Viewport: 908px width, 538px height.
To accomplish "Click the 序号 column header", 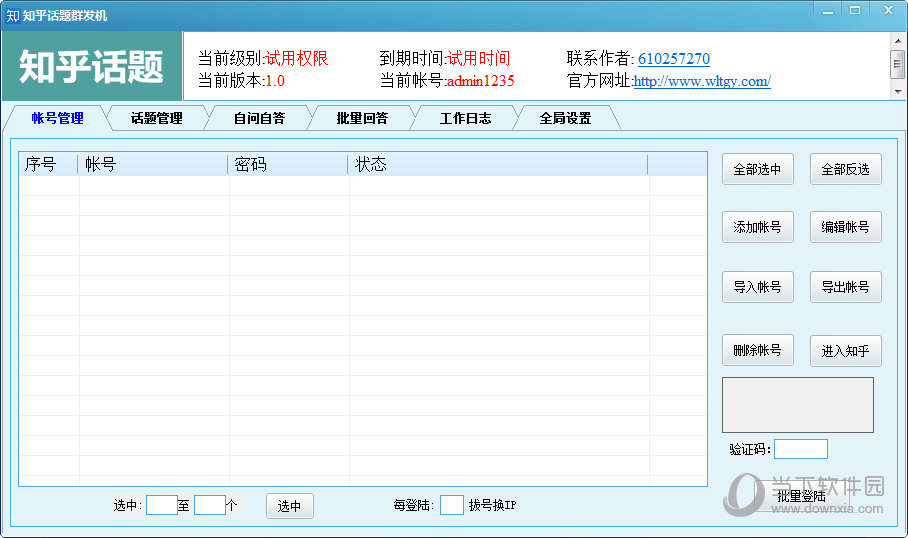I will [x=48, y=164].
